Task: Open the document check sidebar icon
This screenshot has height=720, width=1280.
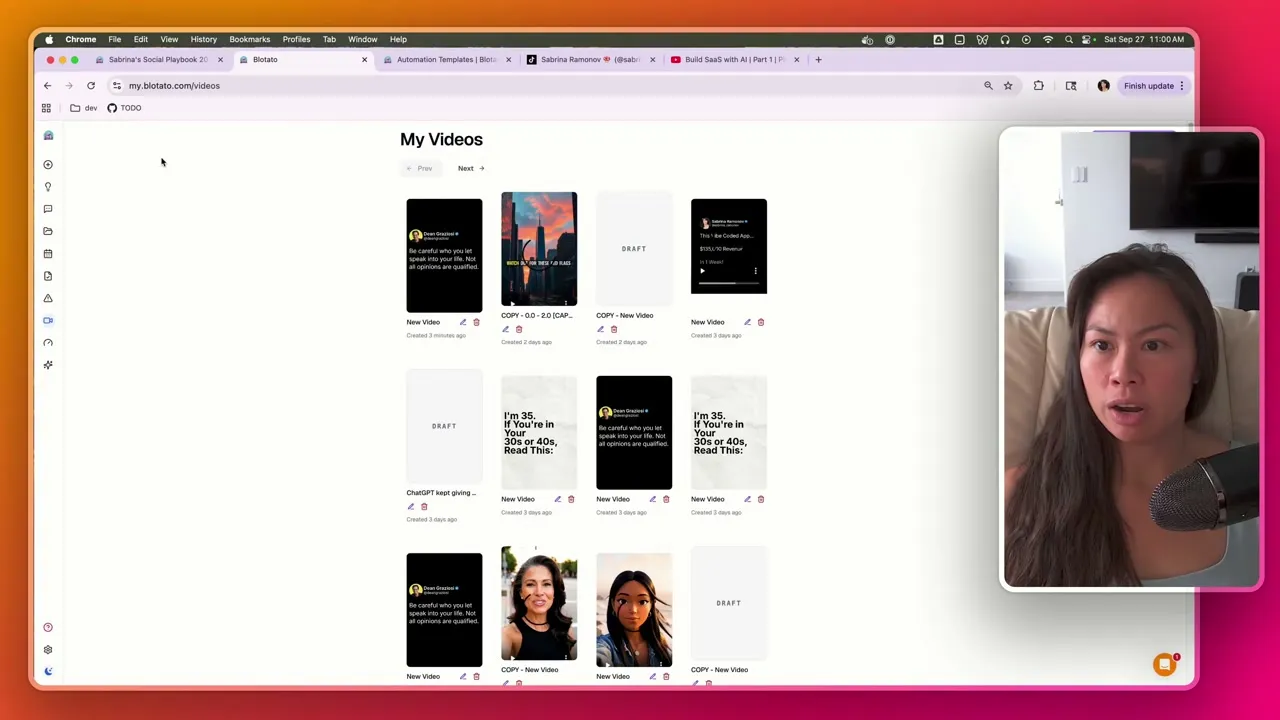Action: 48,276
